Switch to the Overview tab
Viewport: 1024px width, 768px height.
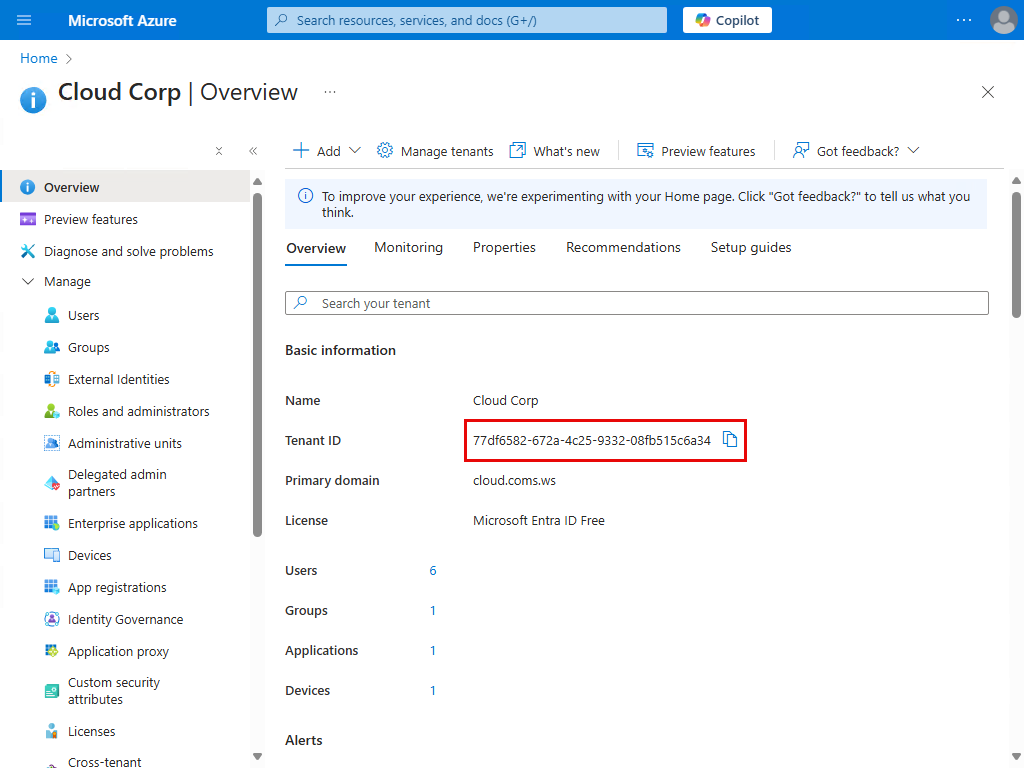click(316, 248)
